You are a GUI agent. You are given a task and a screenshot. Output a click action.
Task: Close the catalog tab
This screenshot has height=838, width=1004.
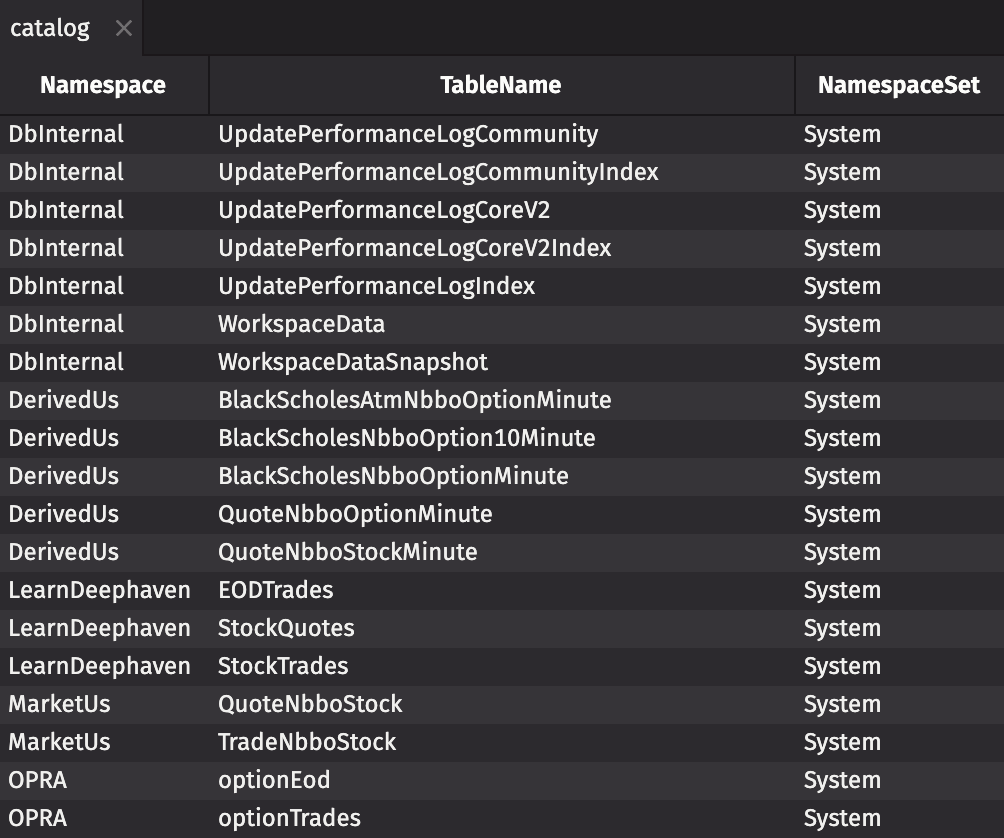[x=123, y=29]
